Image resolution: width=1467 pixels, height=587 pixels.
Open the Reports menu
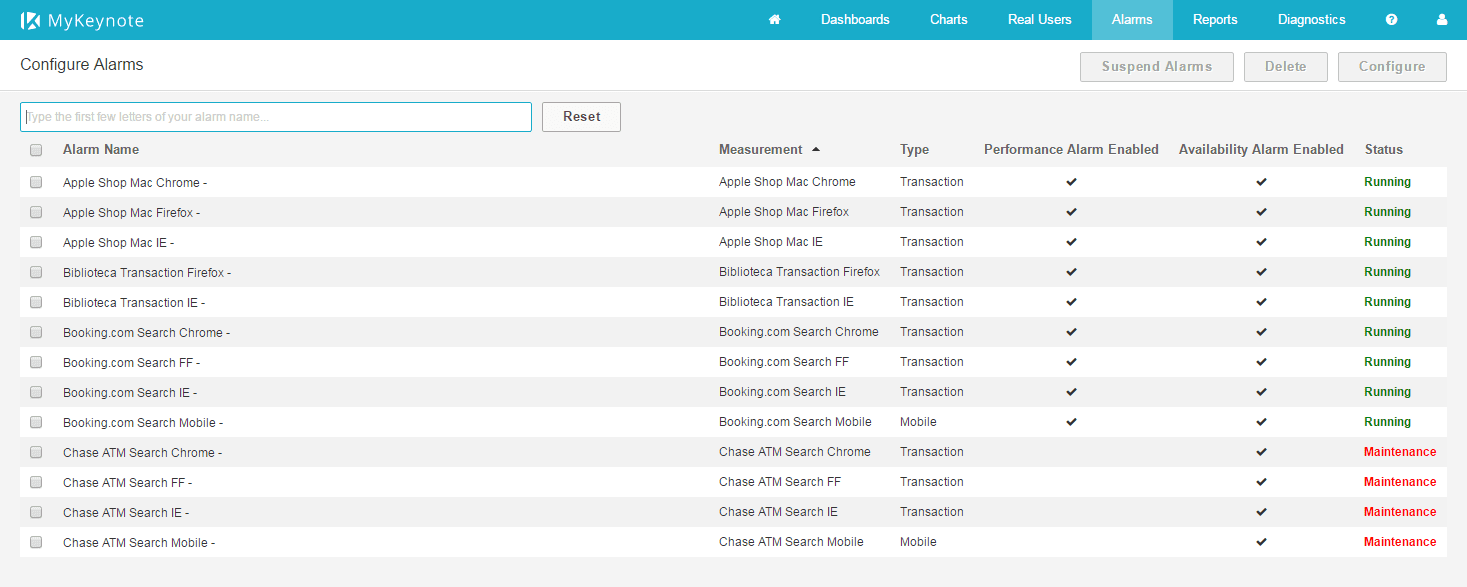pyautogui.click(x=1215, y=20)
